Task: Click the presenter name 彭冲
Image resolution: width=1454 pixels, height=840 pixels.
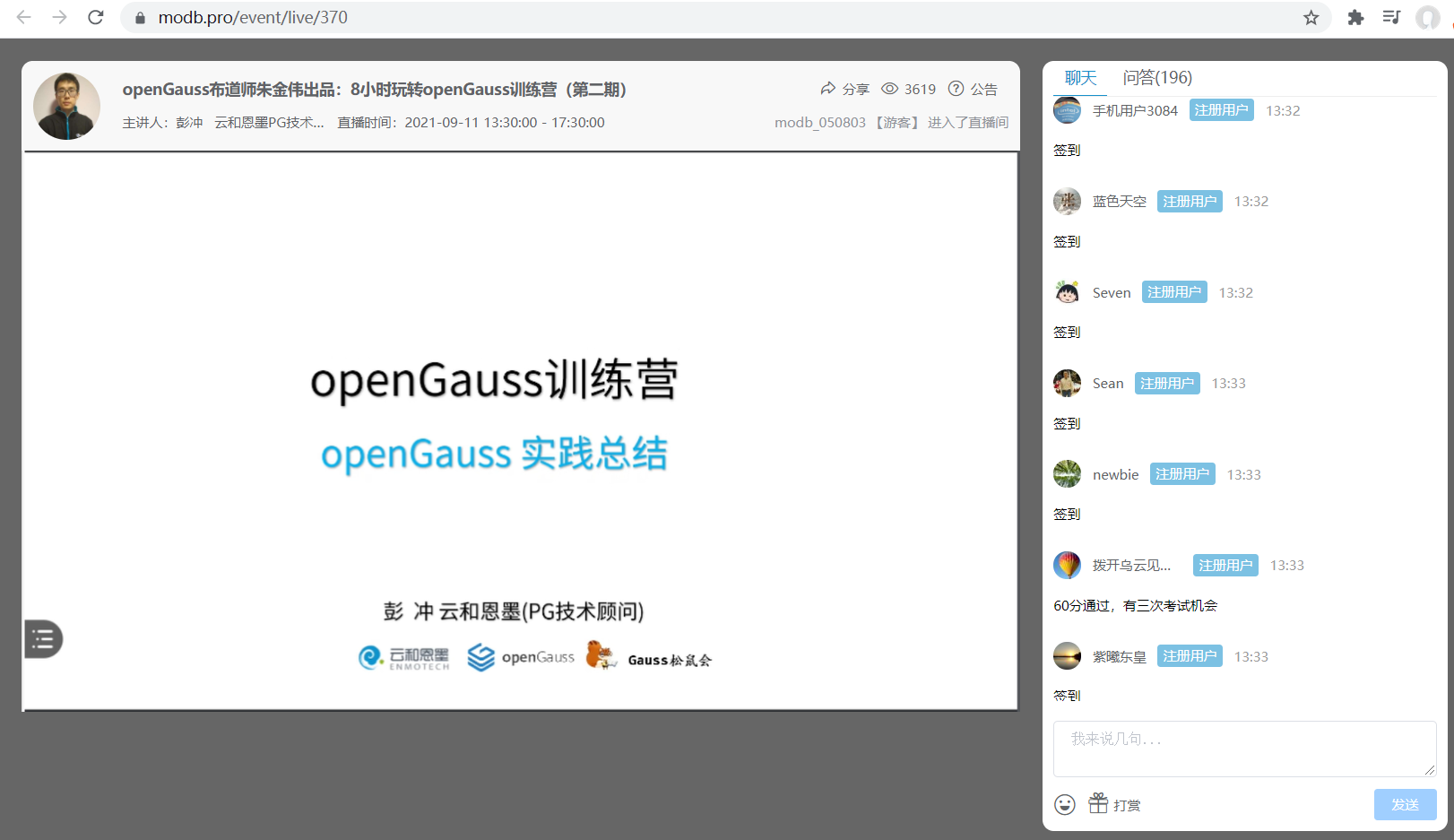Action: (x=189, y=122)
